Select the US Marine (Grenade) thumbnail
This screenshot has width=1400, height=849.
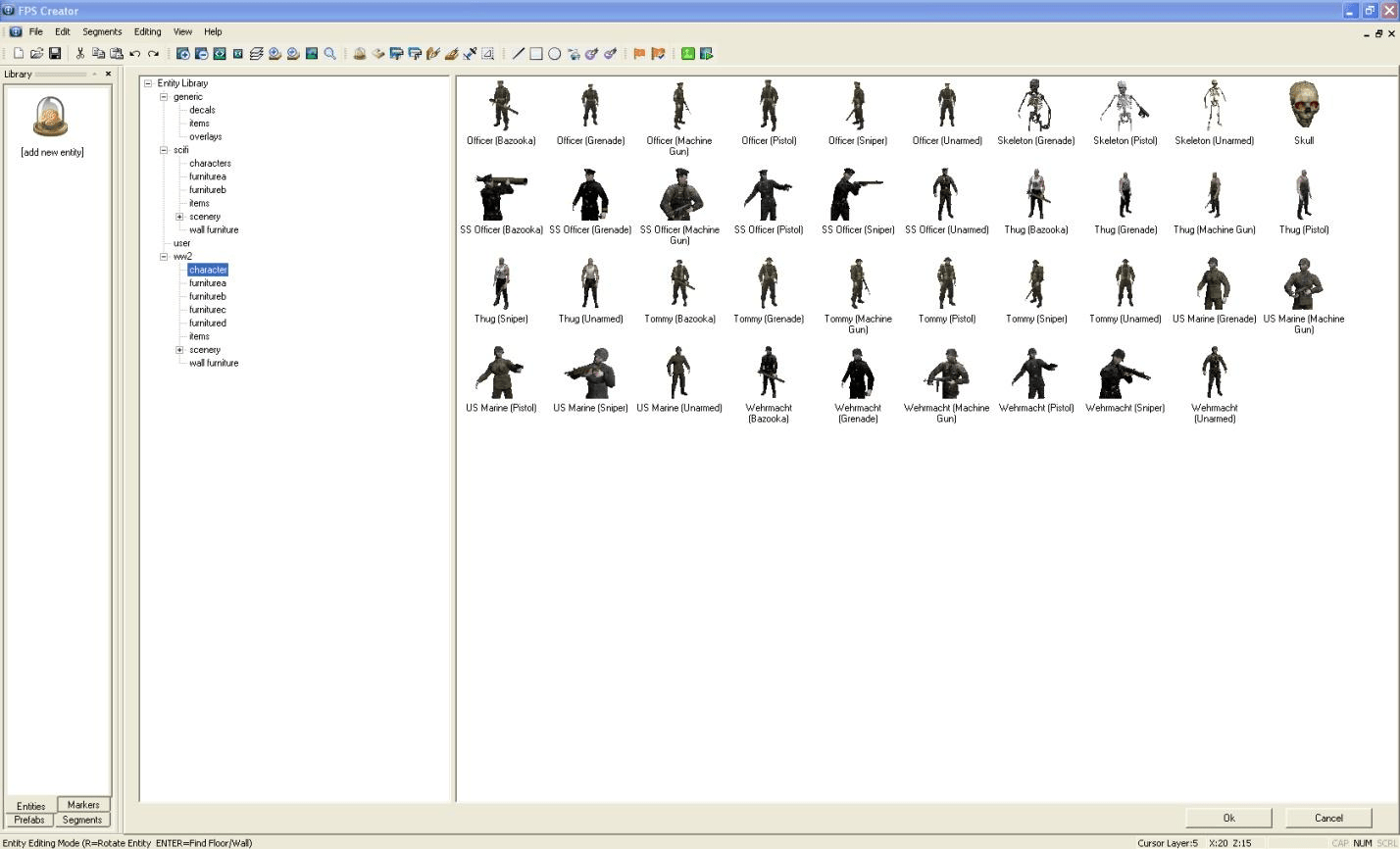[1215, 283]
